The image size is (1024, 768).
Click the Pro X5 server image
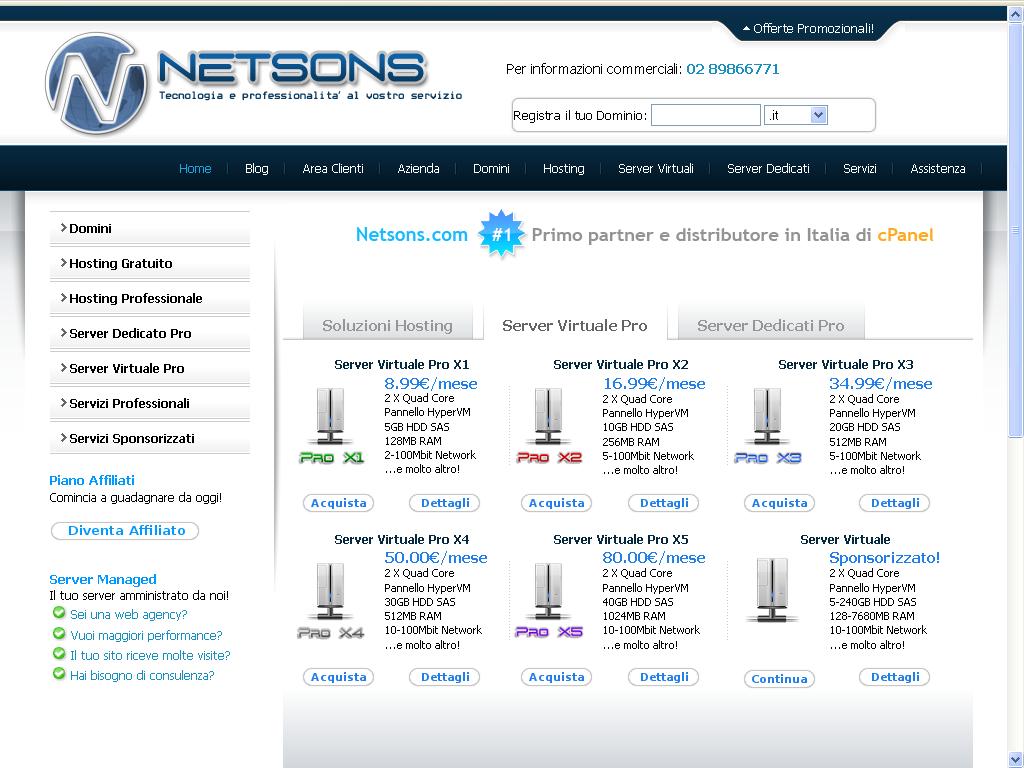click(549, 601)
